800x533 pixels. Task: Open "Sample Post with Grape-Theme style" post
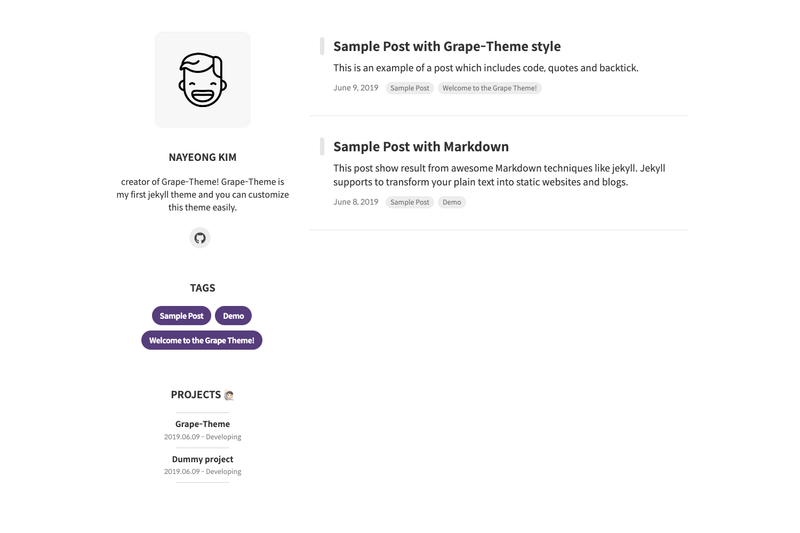coord(447,46)
